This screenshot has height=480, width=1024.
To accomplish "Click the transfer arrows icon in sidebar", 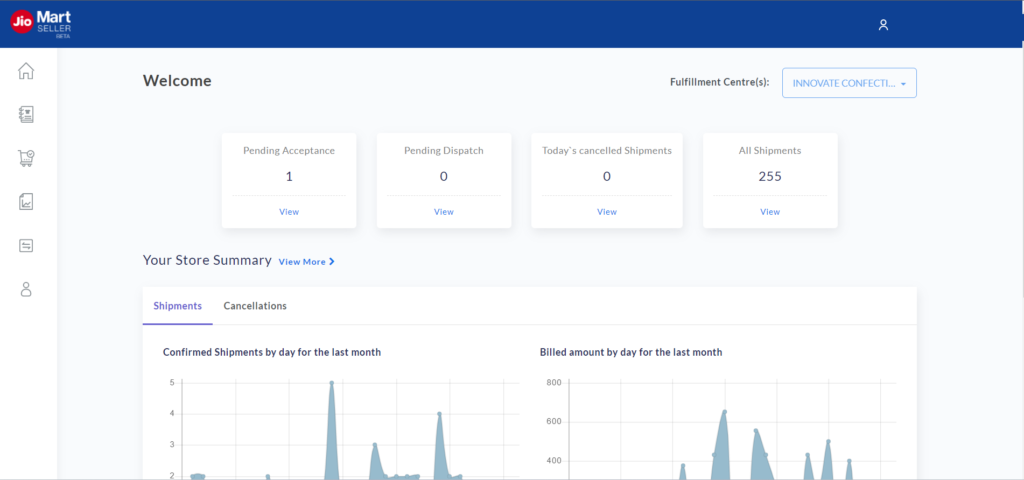I will [26, 245].
